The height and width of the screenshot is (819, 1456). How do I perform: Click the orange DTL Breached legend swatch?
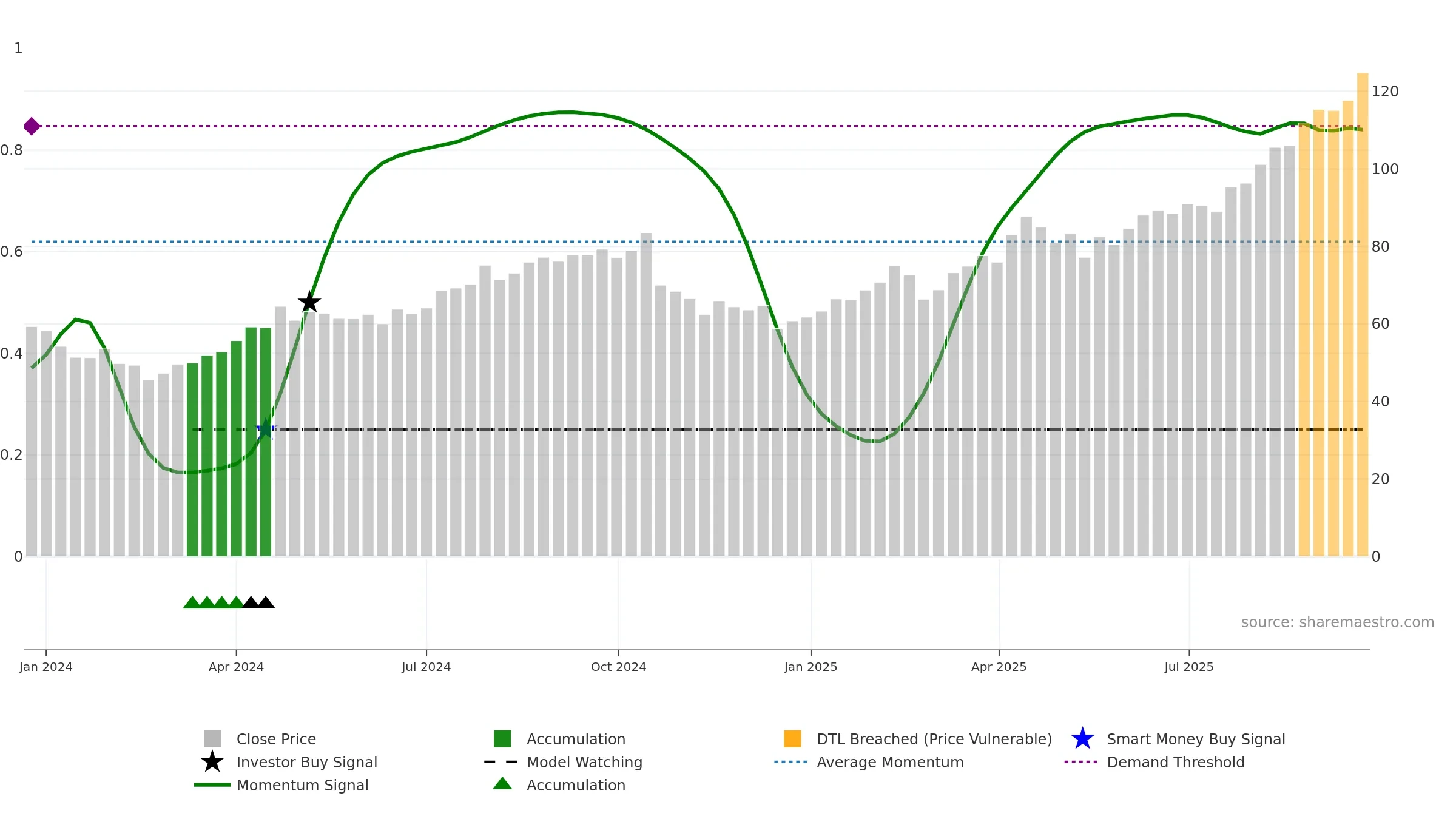[x=792, y=739]
